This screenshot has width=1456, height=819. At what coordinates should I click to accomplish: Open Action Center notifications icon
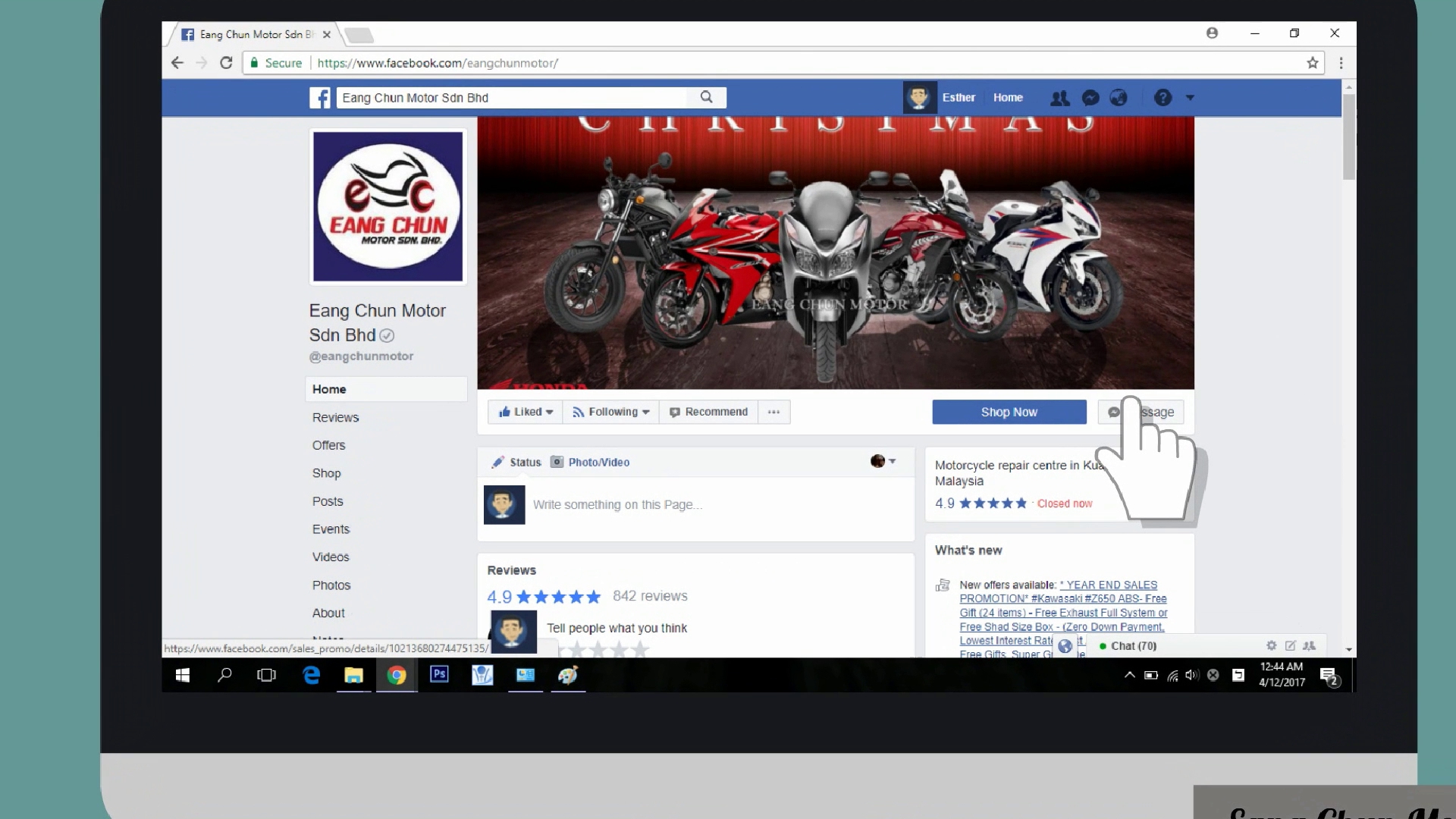click(1329, 676)
